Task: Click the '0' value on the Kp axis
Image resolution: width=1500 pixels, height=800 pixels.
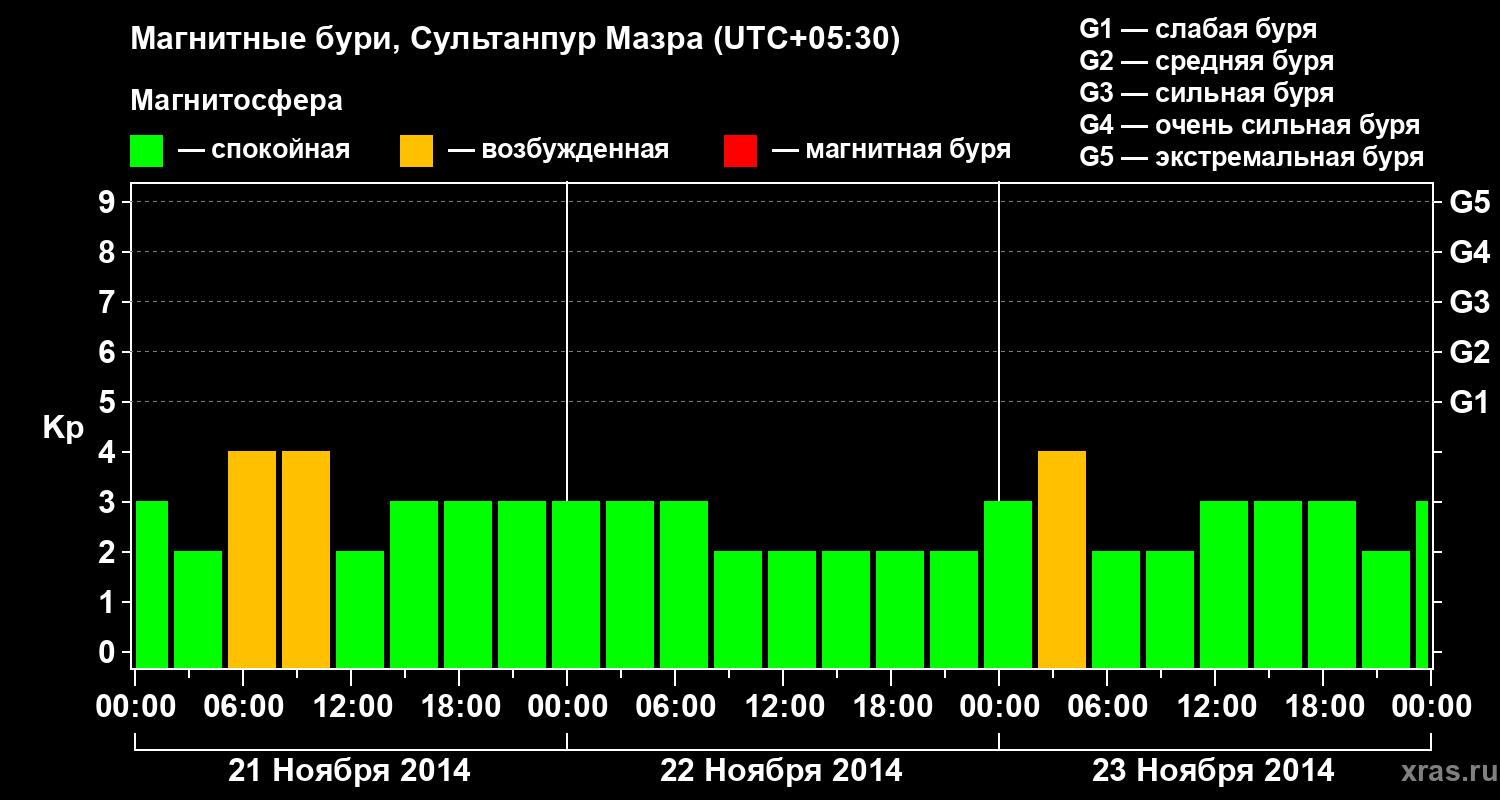Action: point(108,653)
